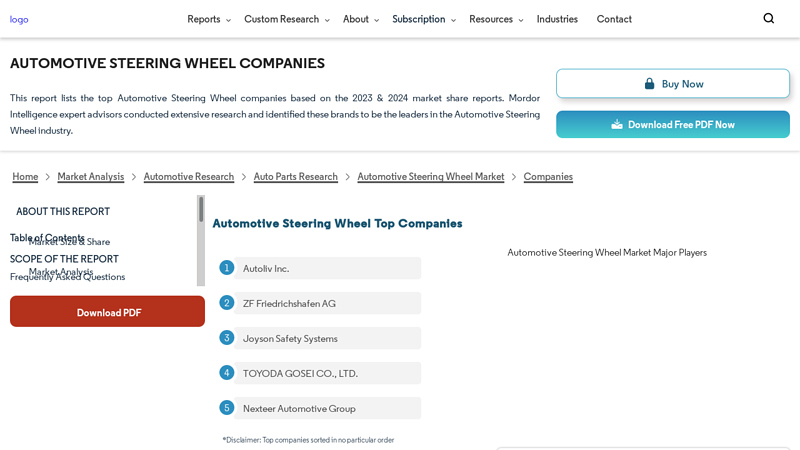Screen dimensions: 800x450
Task: Click the site logo
Action: coord(19,19)
